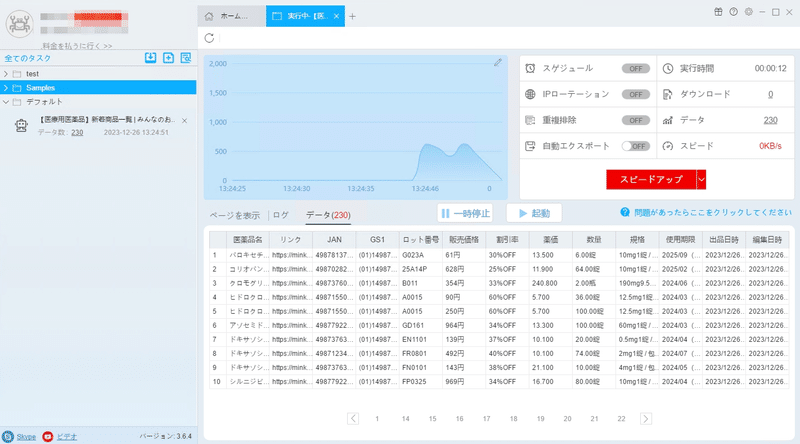The width and height of the screenshot is (800, 444).
Task: Click the IP rotation globe icon
Action: click(x=530, y=94)
